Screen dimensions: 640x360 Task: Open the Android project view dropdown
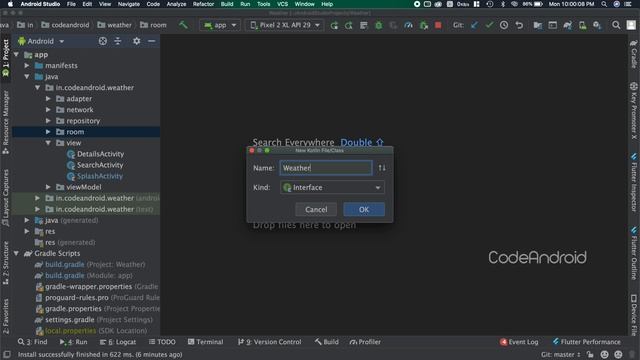click(41, 41)
